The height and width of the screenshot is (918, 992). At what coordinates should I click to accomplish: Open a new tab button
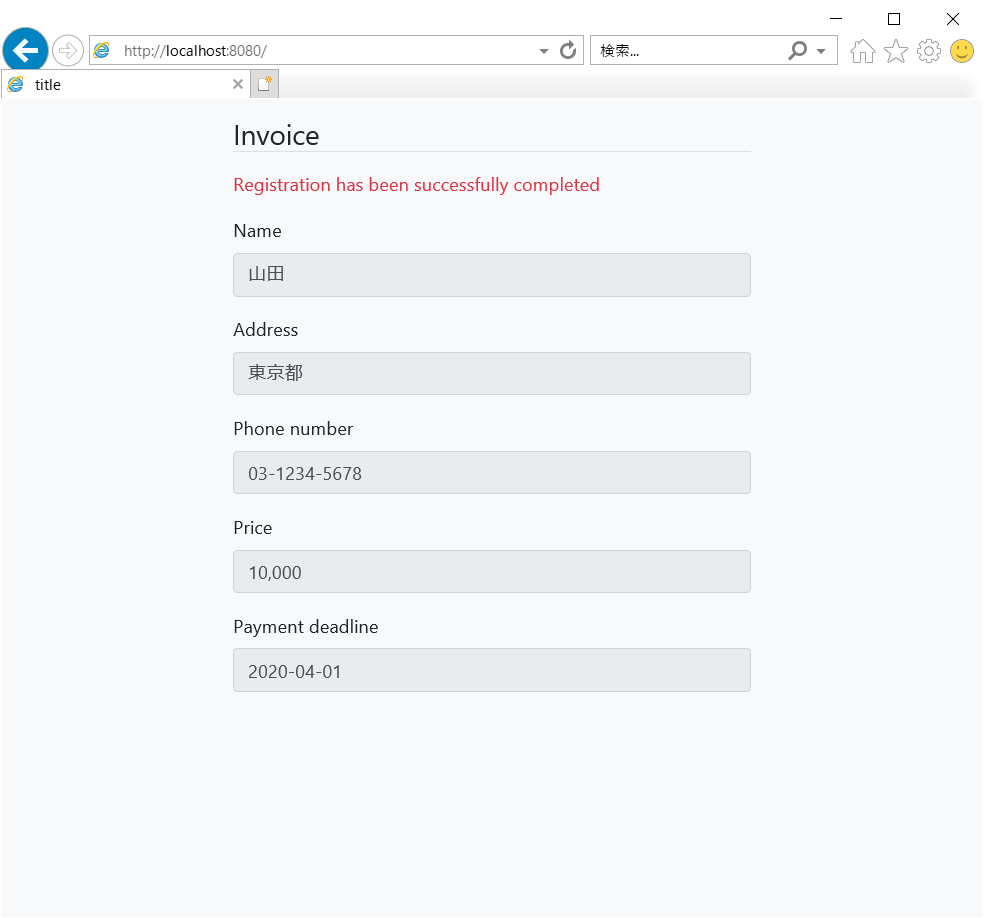point(264,84)
